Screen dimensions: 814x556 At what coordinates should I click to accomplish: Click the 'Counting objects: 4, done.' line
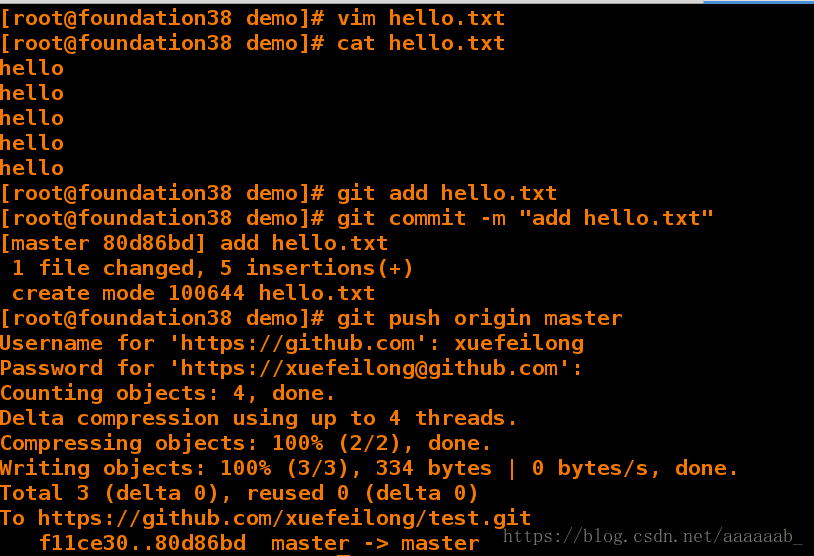(x=167, y=394)
